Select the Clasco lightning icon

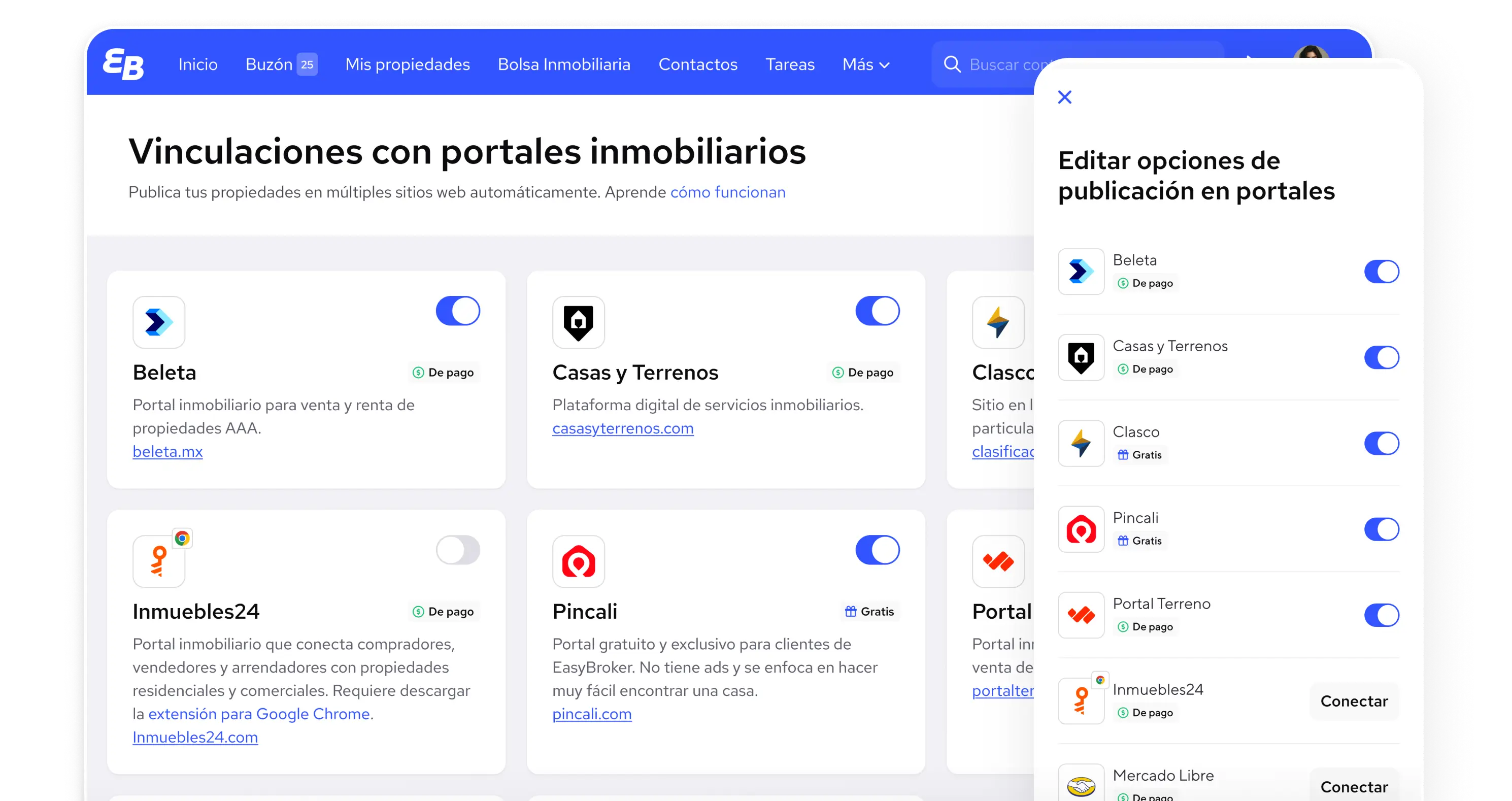(x=998, y=322)
